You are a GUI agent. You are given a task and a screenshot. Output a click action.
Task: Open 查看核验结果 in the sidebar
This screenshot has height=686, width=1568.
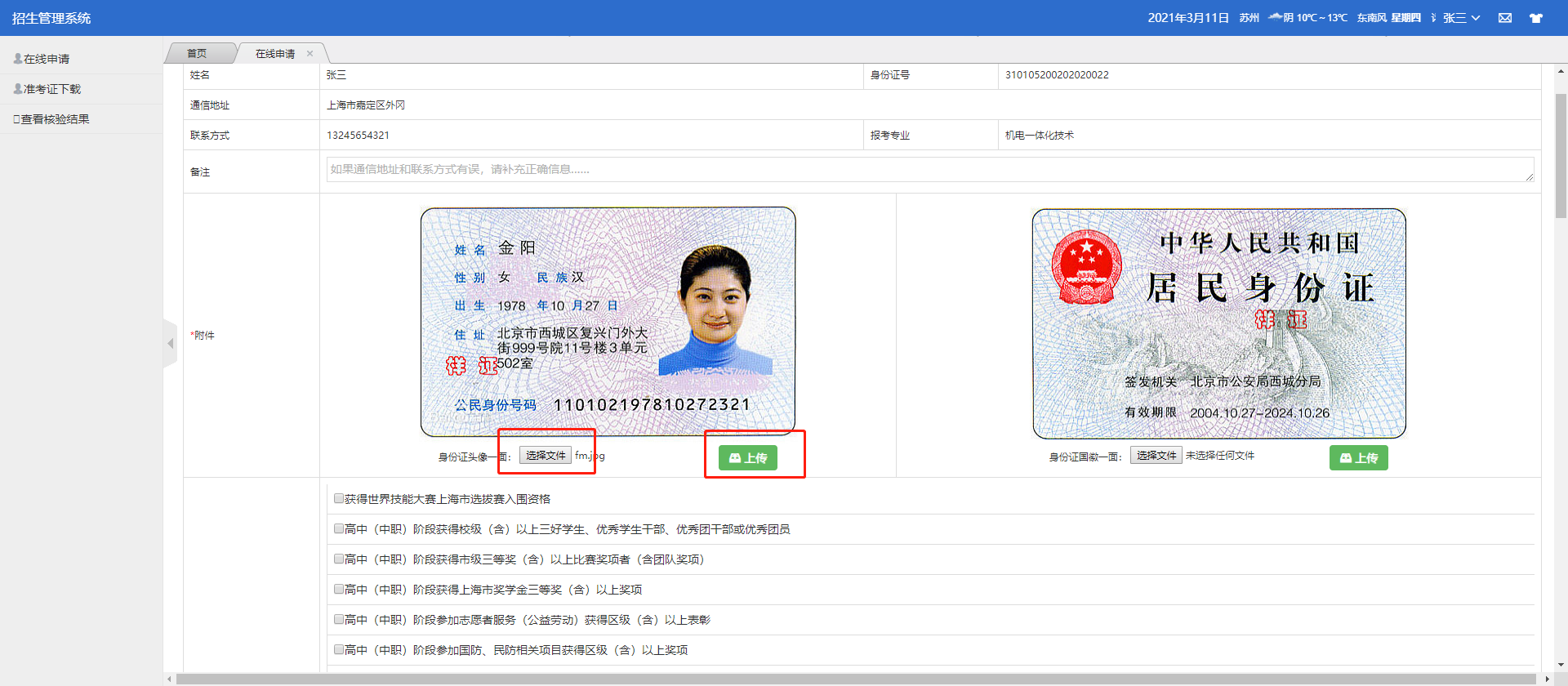coord(55,119)
